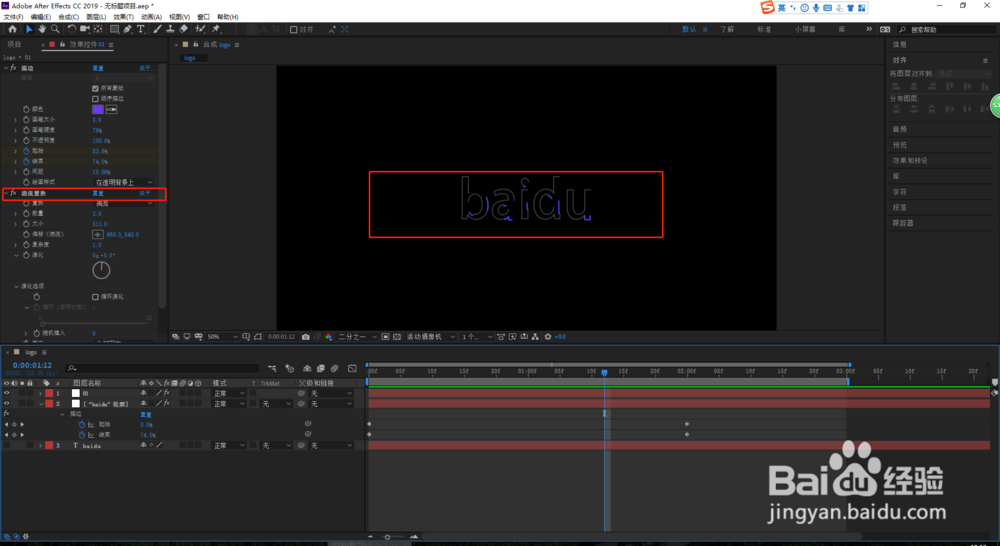
Task: Select the Unified Camera tool
Action: [x=84, y=29]
